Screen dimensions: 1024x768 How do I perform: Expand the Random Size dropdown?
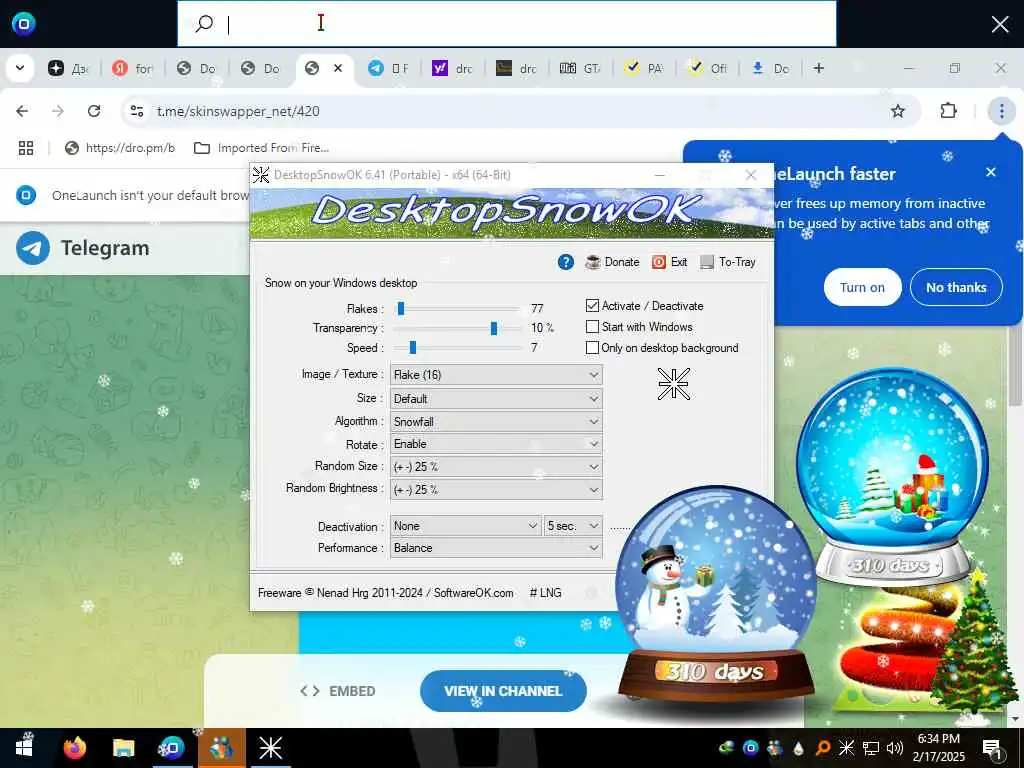[x=496, y=466]
